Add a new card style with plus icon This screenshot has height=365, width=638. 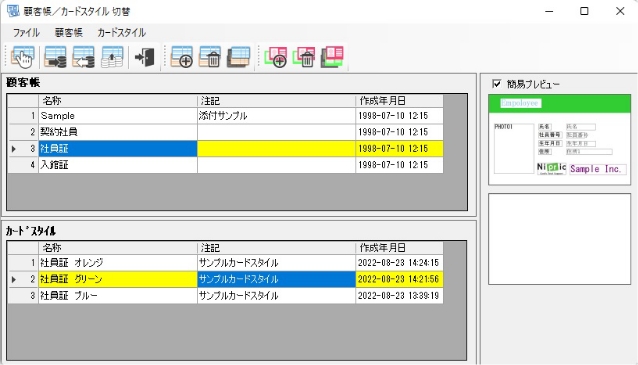276,57
